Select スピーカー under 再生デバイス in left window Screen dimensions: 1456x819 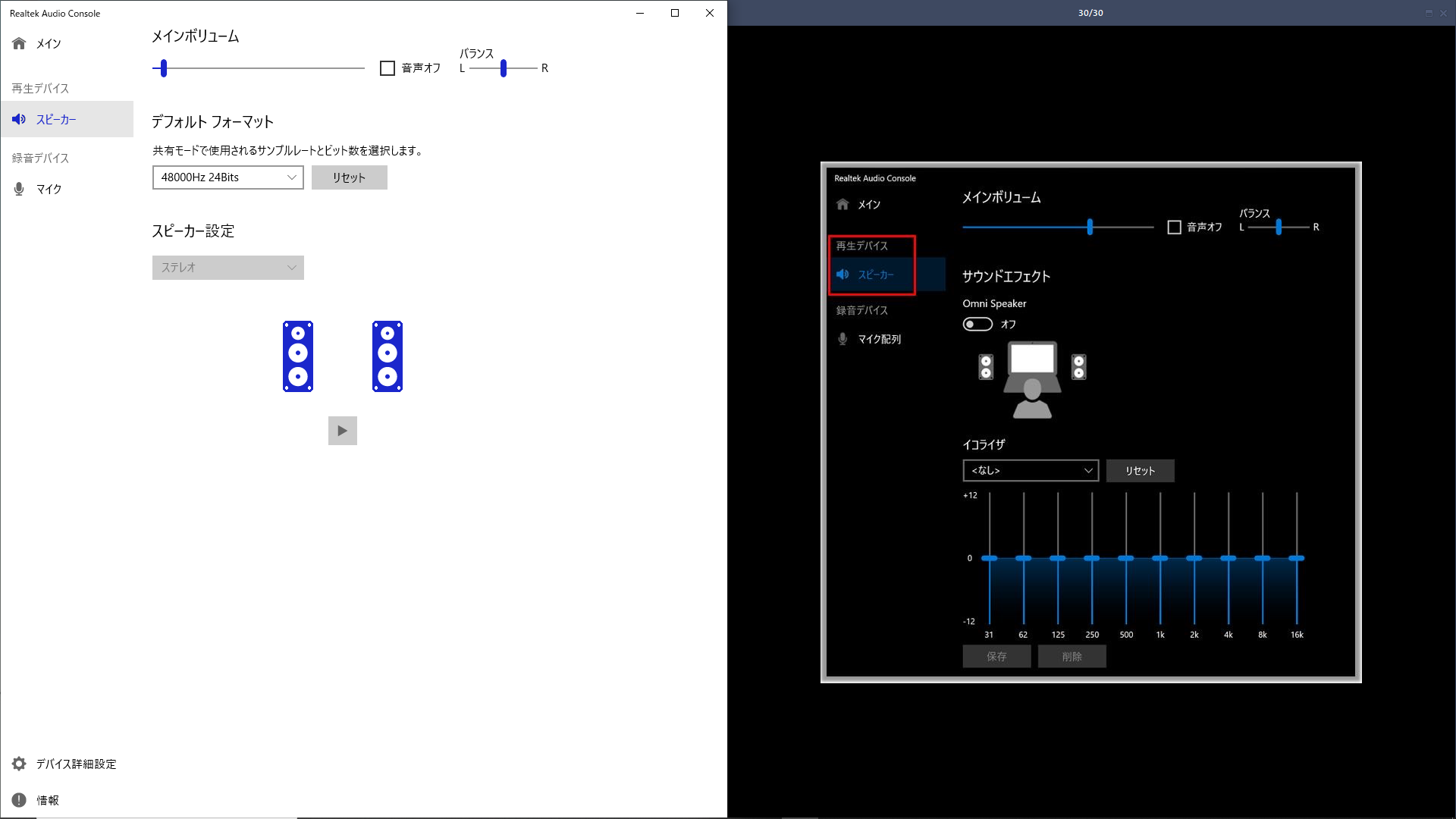click(67, 119)
